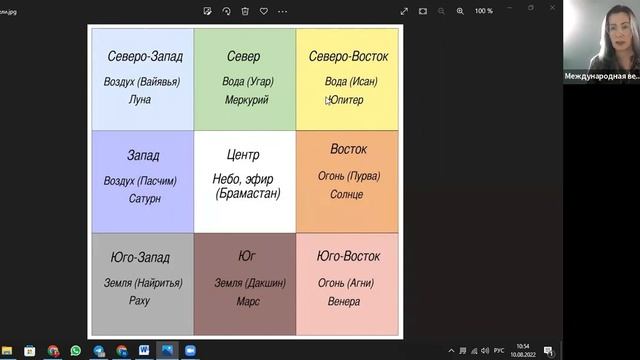640x360 pixels.
Task: Click the word Солнце
Action: (x=347, y=195)
